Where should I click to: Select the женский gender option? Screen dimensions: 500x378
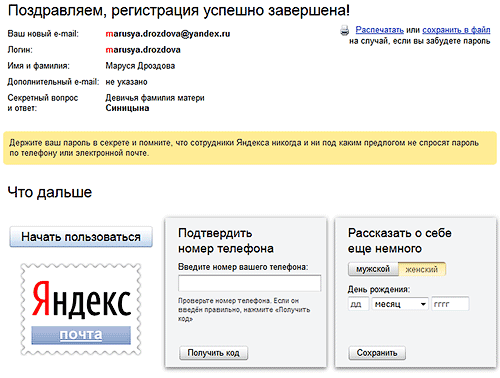tap(422, 269)
